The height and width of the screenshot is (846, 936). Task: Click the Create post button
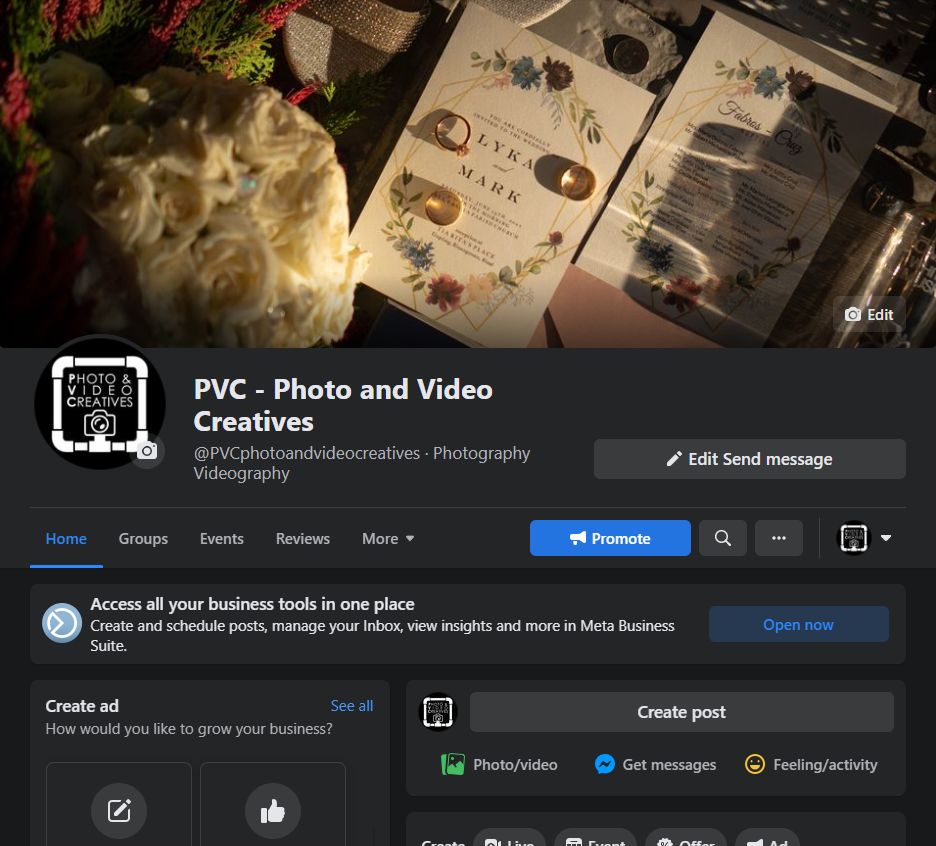681,712
